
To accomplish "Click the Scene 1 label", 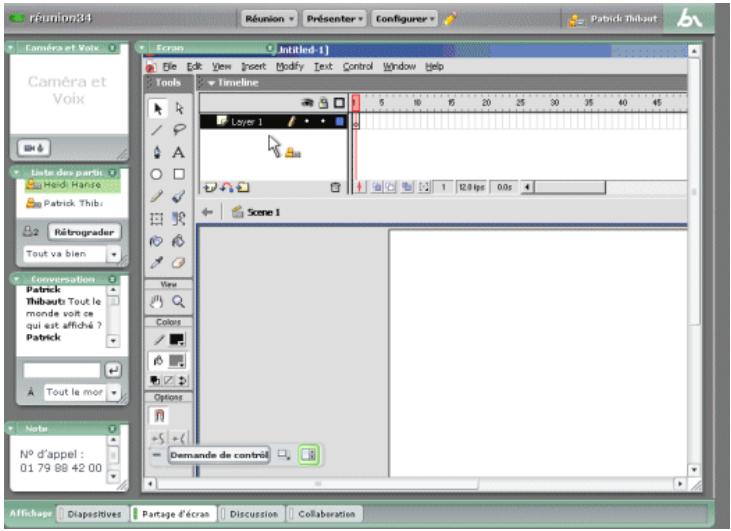I will [263, 212].
